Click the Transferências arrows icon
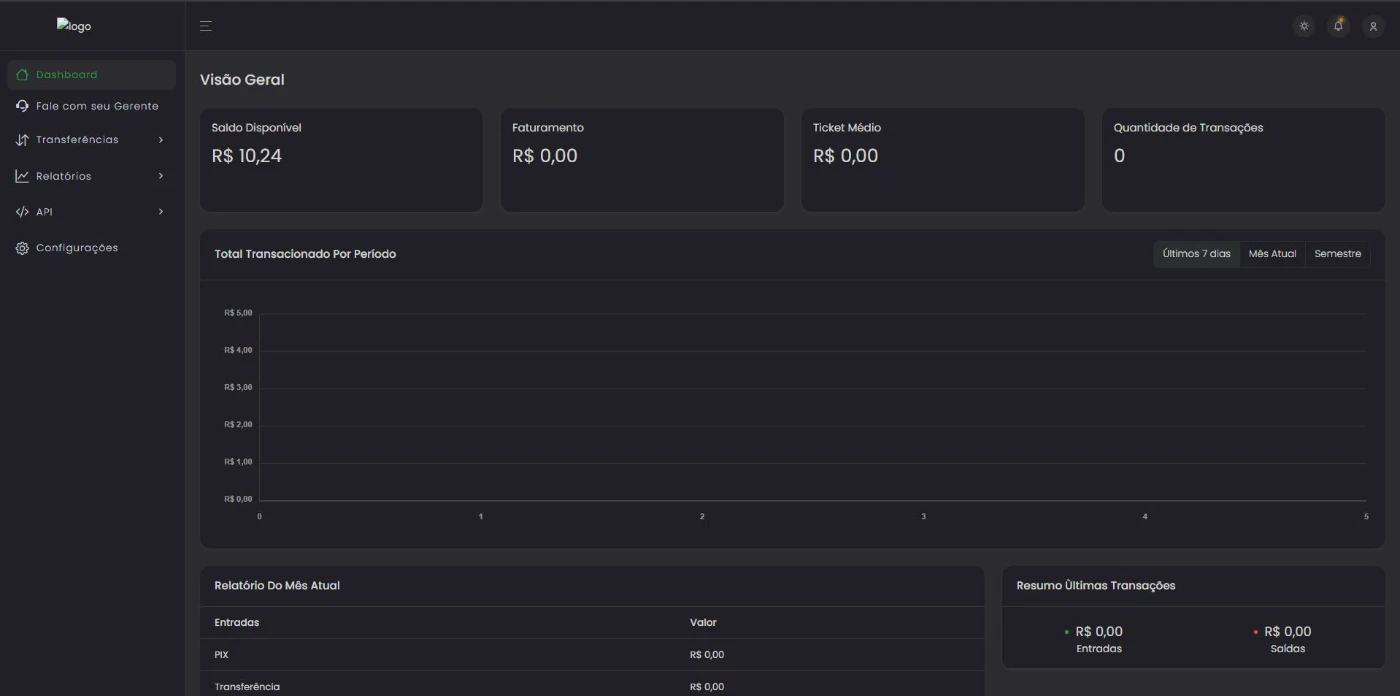This screenshot has height=696, width=1400. point(22,140)
